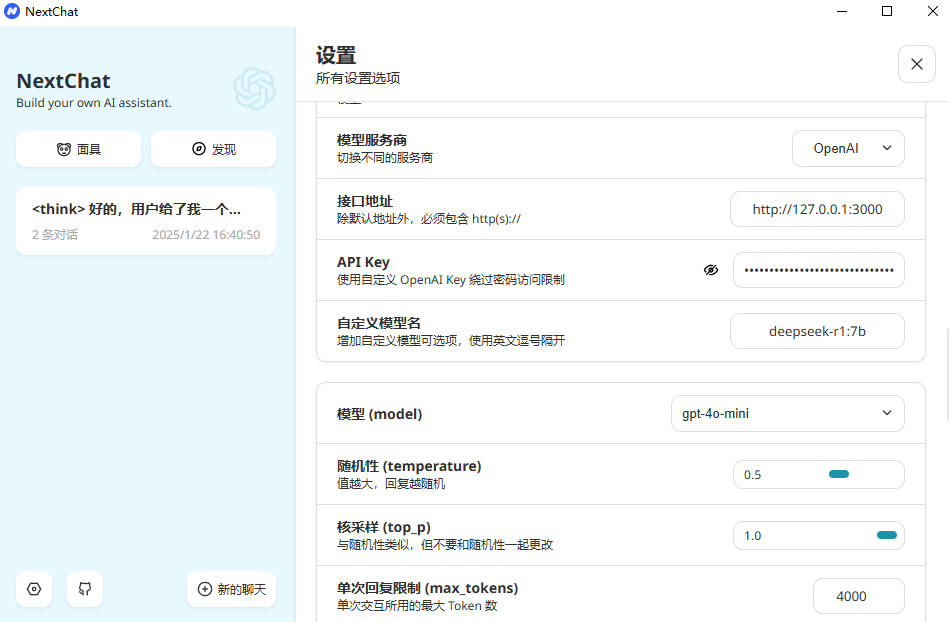This screenshot has height=622, width=949.
Task: Click the chevron arrow of the OpenAI dropdown
Action: (887, 148)
